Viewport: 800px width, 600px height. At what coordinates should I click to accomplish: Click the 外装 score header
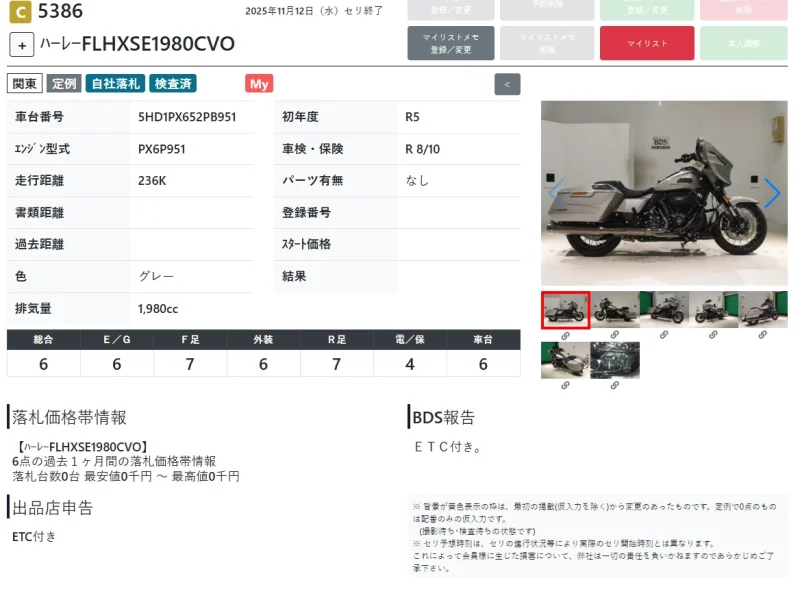[x=263, y=340]
